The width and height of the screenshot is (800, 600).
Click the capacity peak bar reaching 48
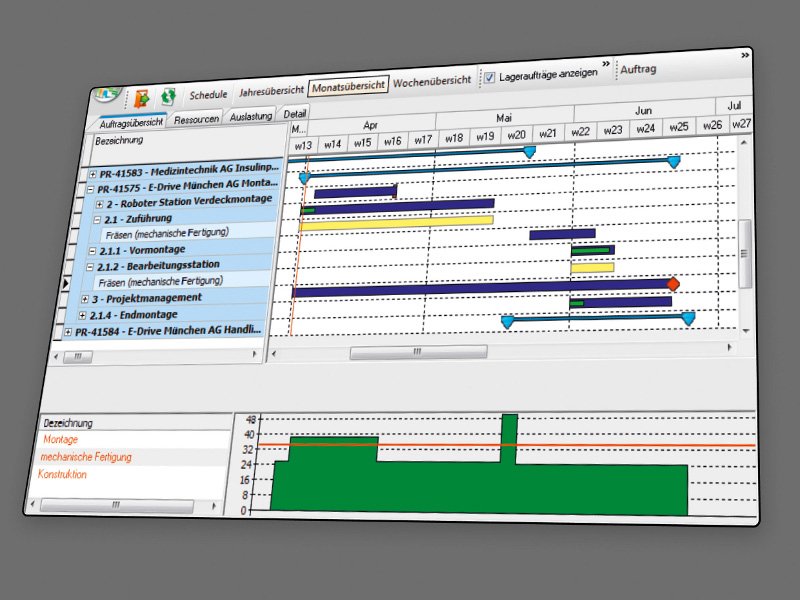[x=509, y=438]
